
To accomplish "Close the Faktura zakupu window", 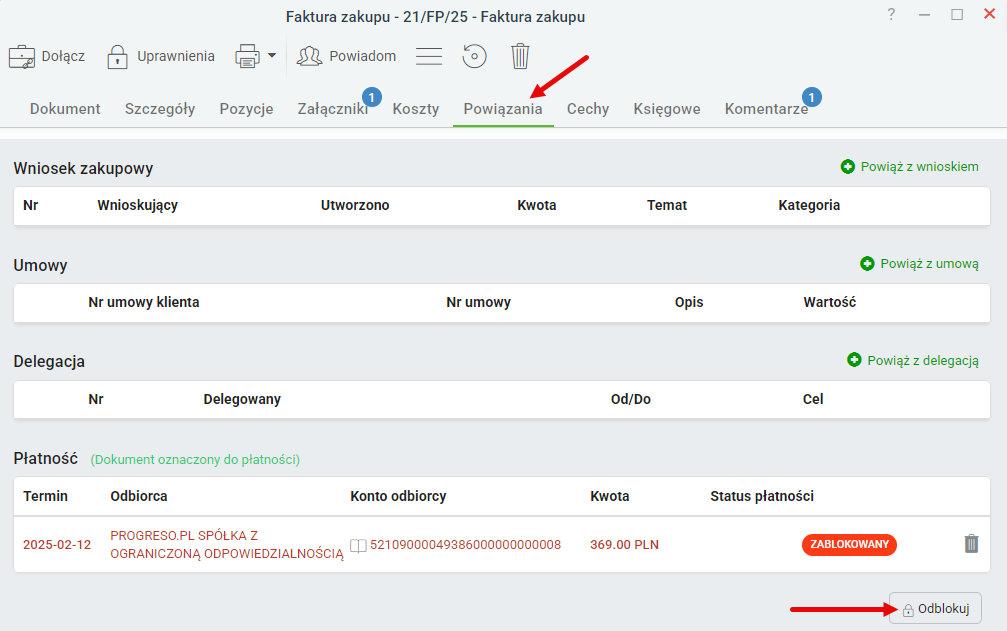I will pyautogui.click(x=990, y=14).
